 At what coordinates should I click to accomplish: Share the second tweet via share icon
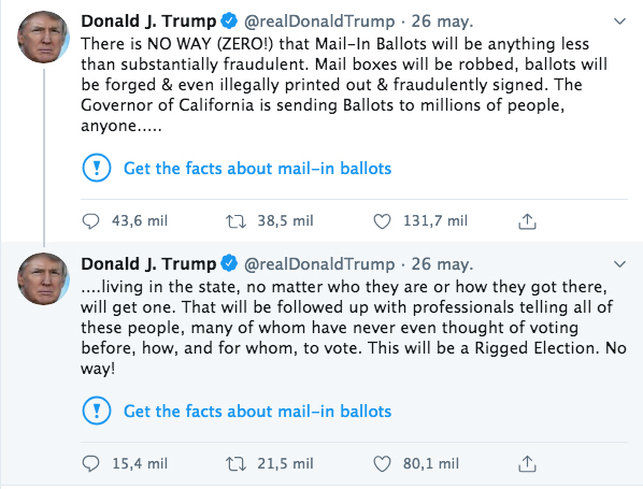[528, 464]
